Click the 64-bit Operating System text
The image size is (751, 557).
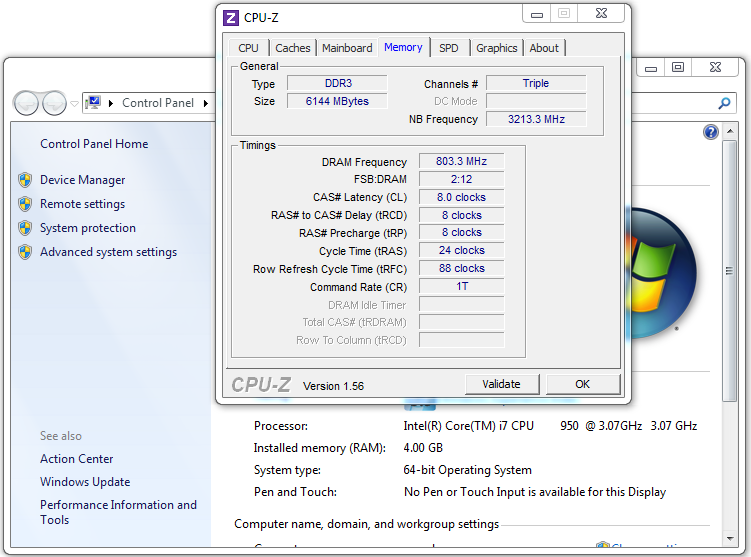click(x=467, y=470)
